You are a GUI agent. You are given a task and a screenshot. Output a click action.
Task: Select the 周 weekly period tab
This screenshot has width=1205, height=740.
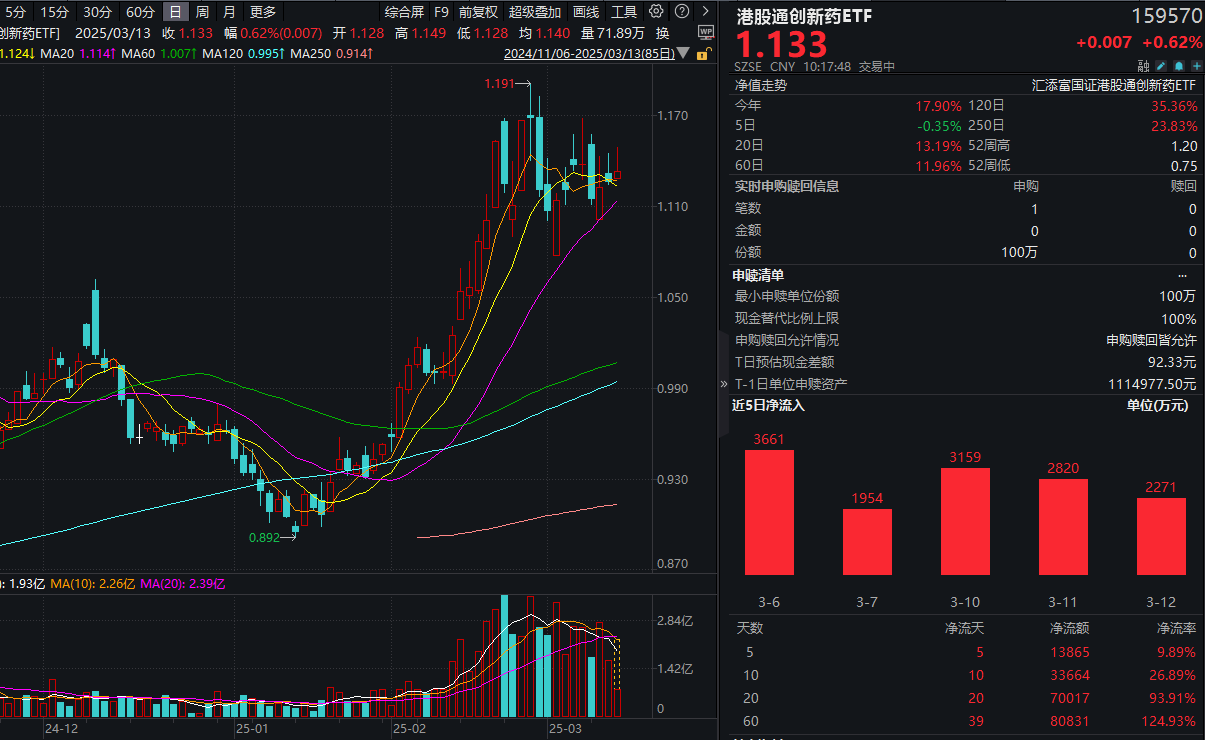203,12
